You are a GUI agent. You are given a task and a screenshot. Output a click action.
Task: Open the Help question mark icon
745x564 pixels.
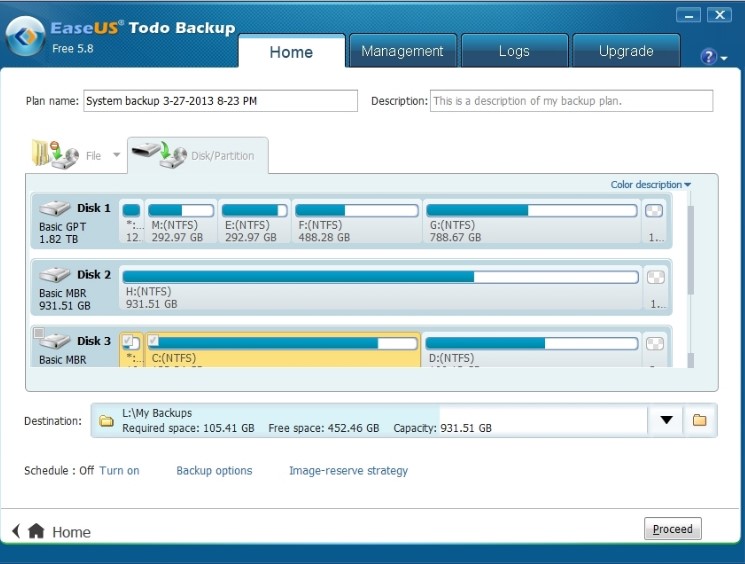(708, 57)
